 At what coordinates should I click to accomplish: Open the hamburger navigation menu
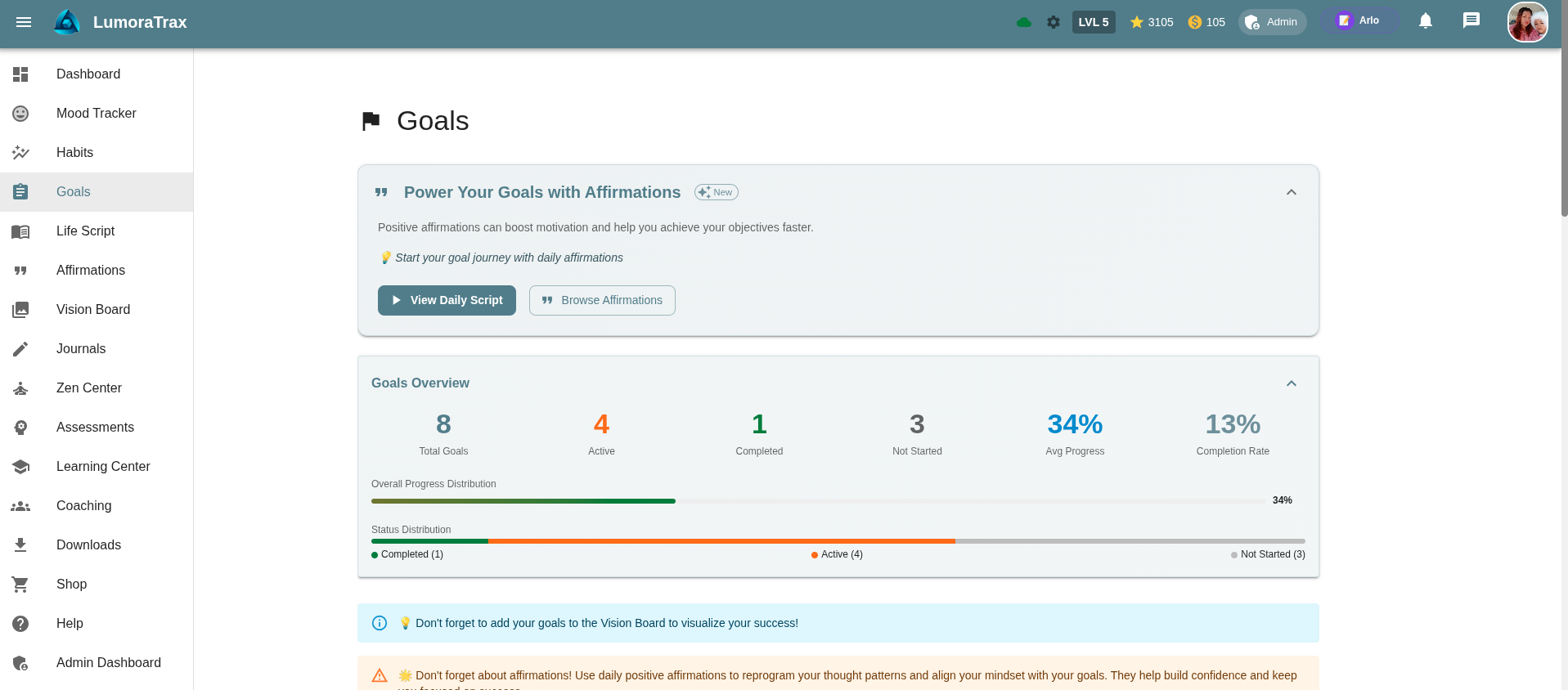tap(24, 22)
